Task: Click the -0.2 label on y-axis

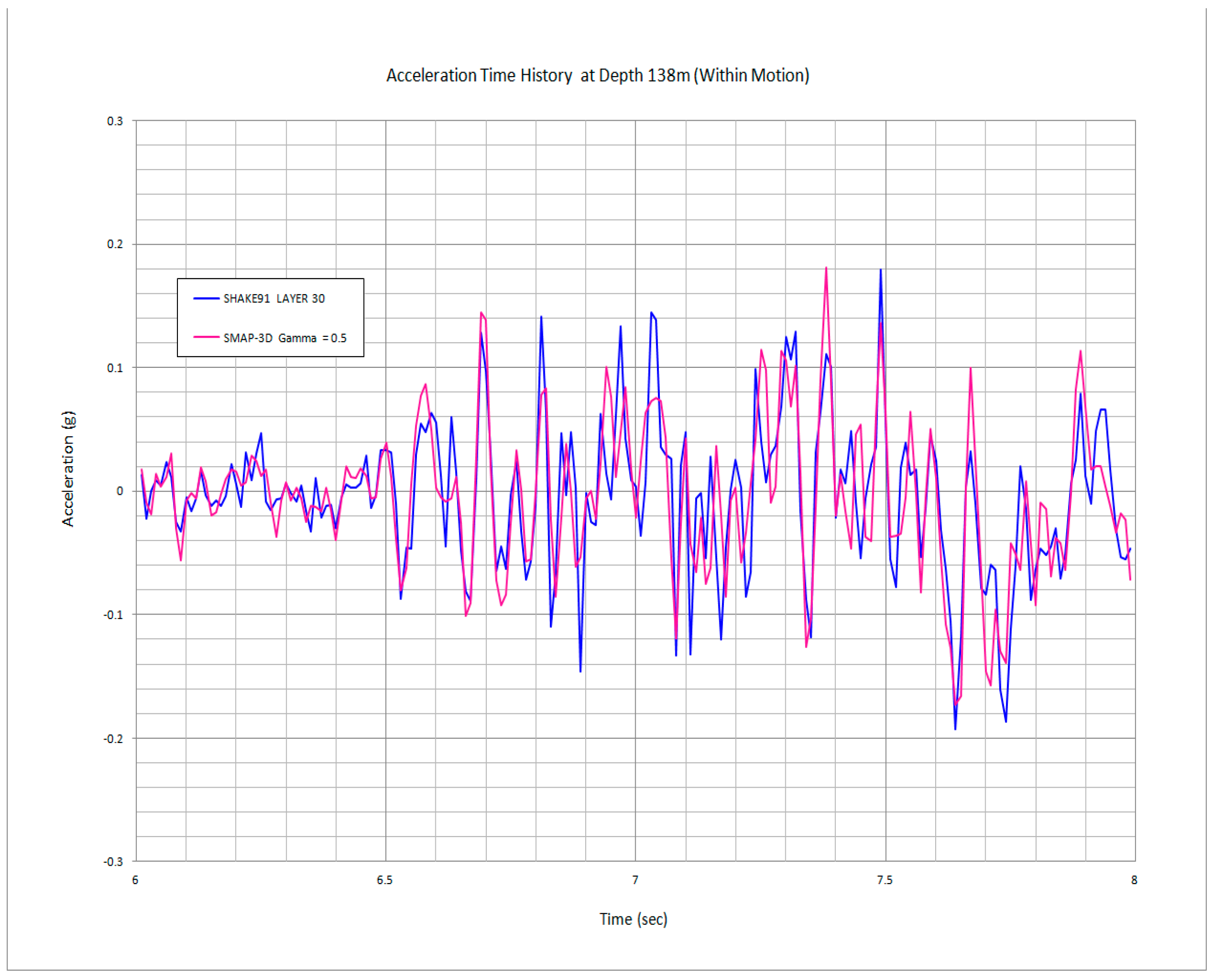Action: click(112, 738)
